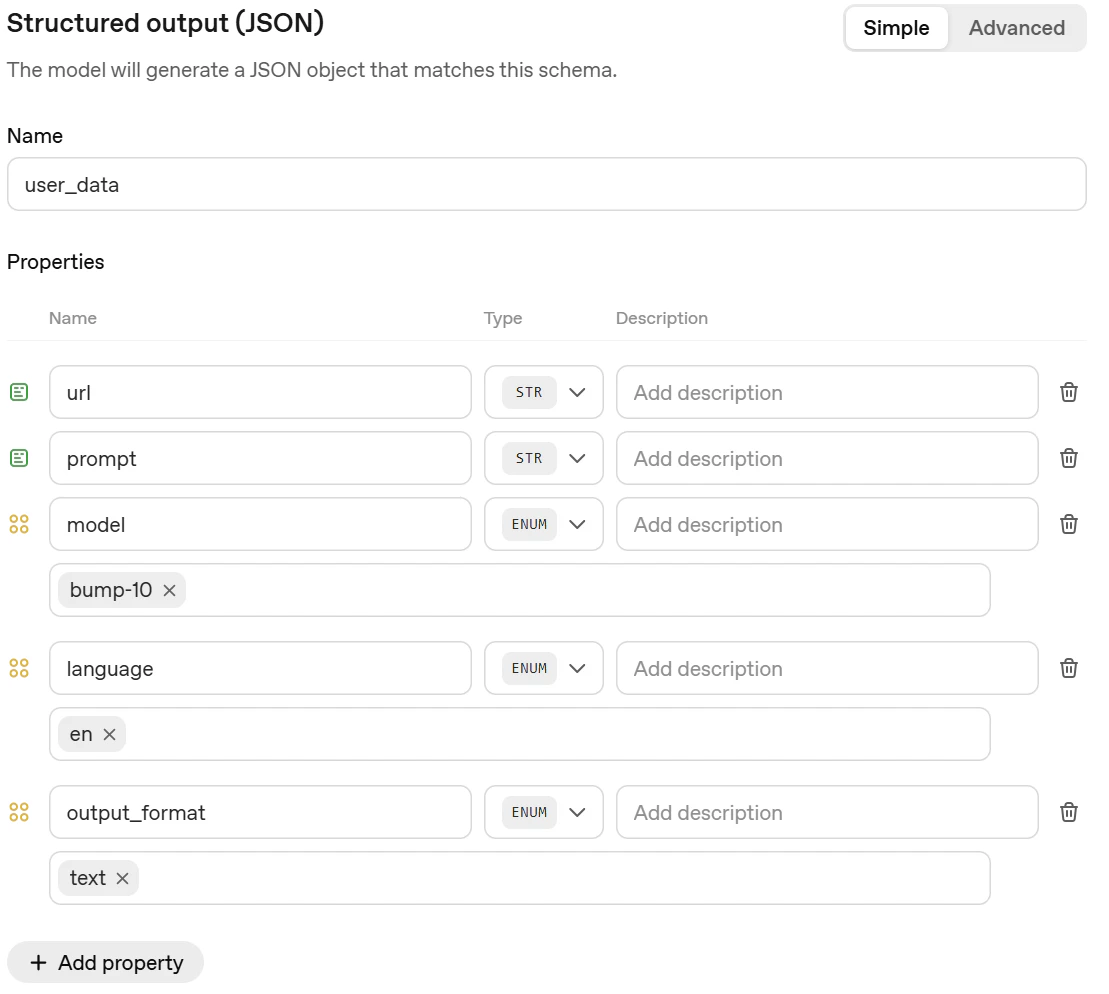Delete the url property with trash icon
Viewport: 1109px width, 994px height.
(1068, 392)
